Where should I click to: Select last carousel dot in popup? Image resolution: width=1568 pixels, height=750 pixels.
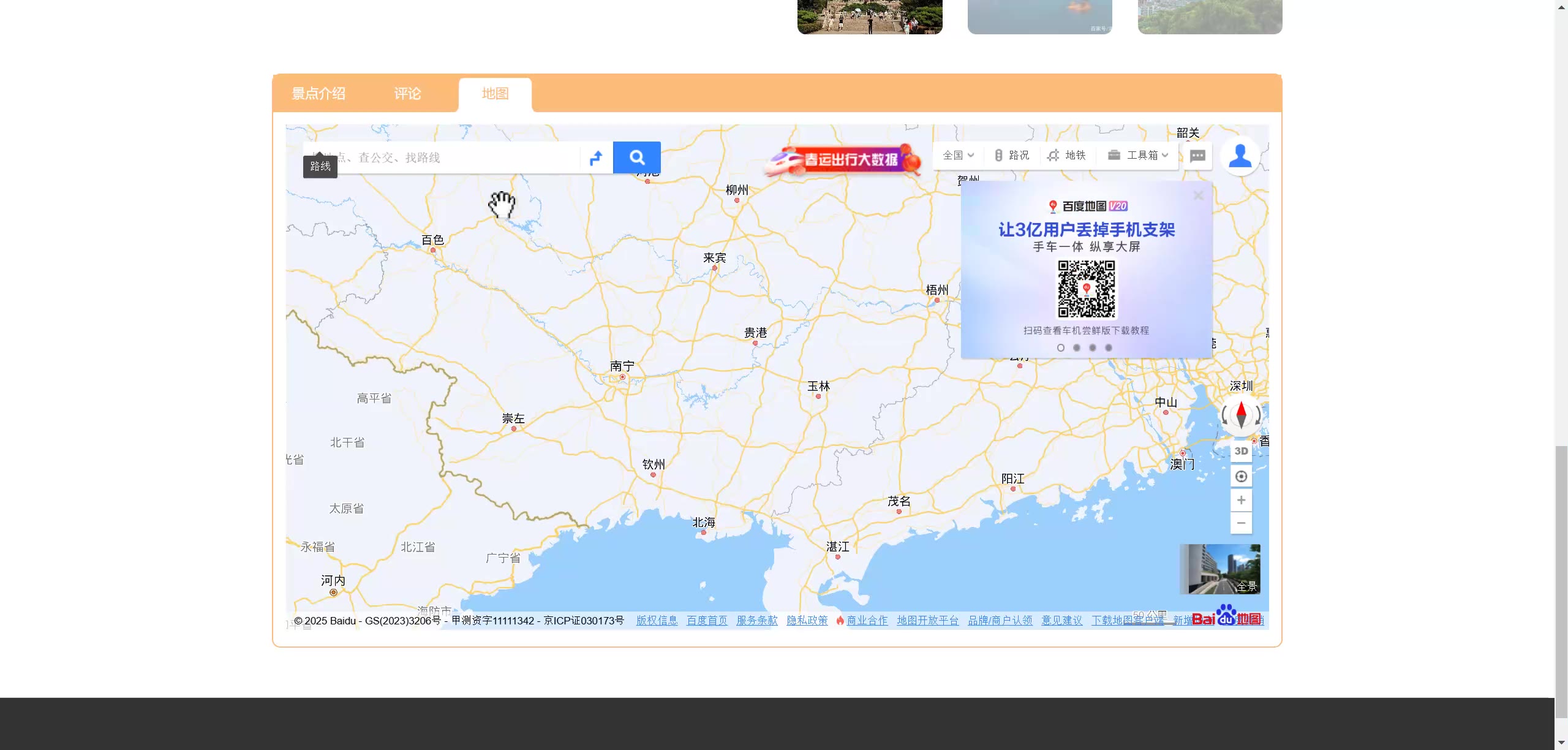tap(1109, 347)
